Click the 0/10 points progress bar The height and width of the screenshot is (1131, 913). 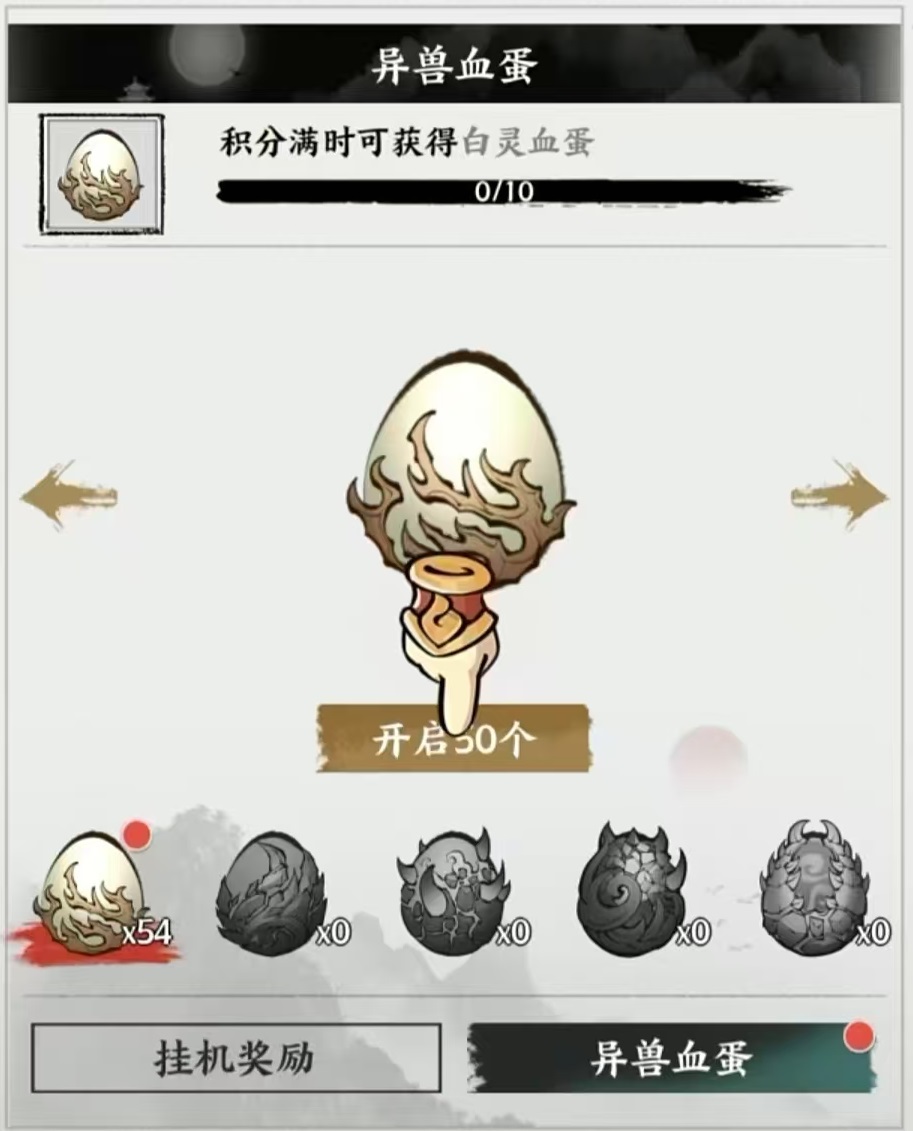pos(503,191)
